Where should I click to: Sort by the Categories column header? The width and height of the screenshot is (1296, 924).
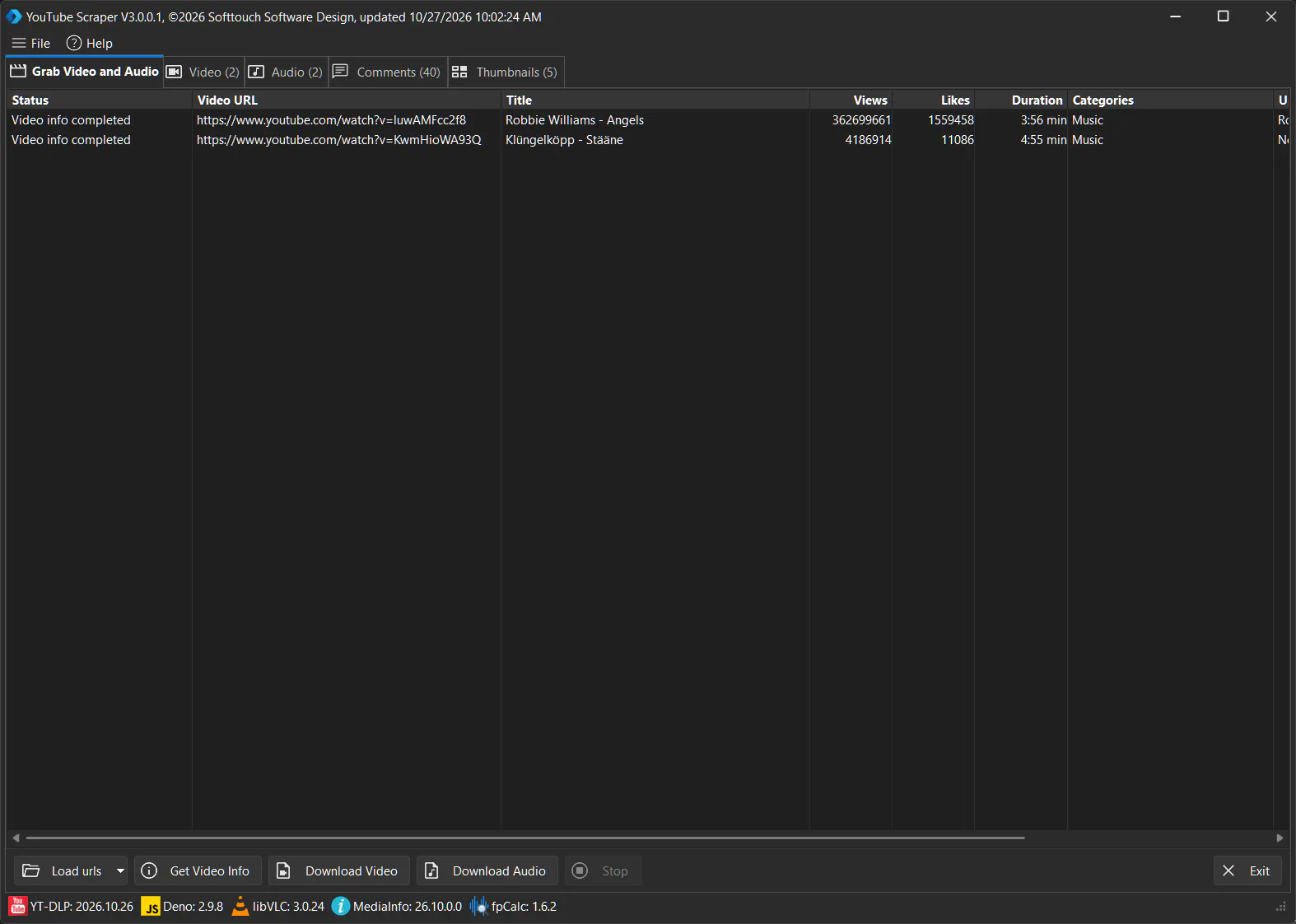click(1170, 100)
